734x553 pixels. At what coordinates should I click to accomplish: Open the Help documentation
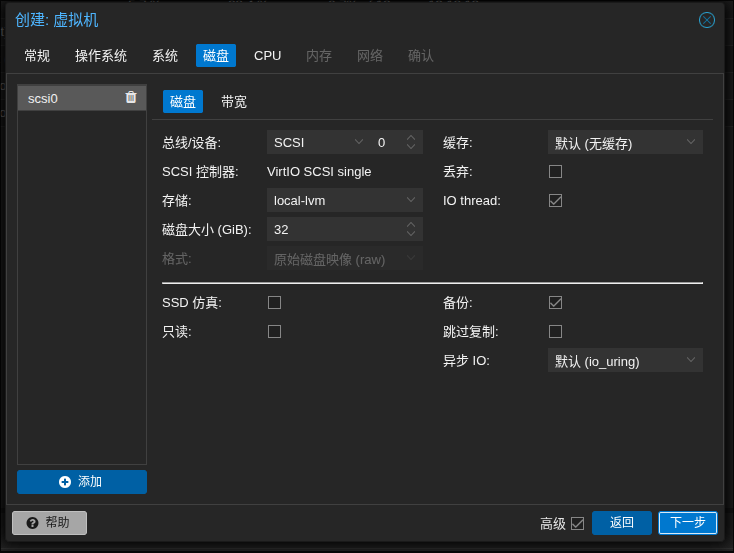[x=49, y=522]
